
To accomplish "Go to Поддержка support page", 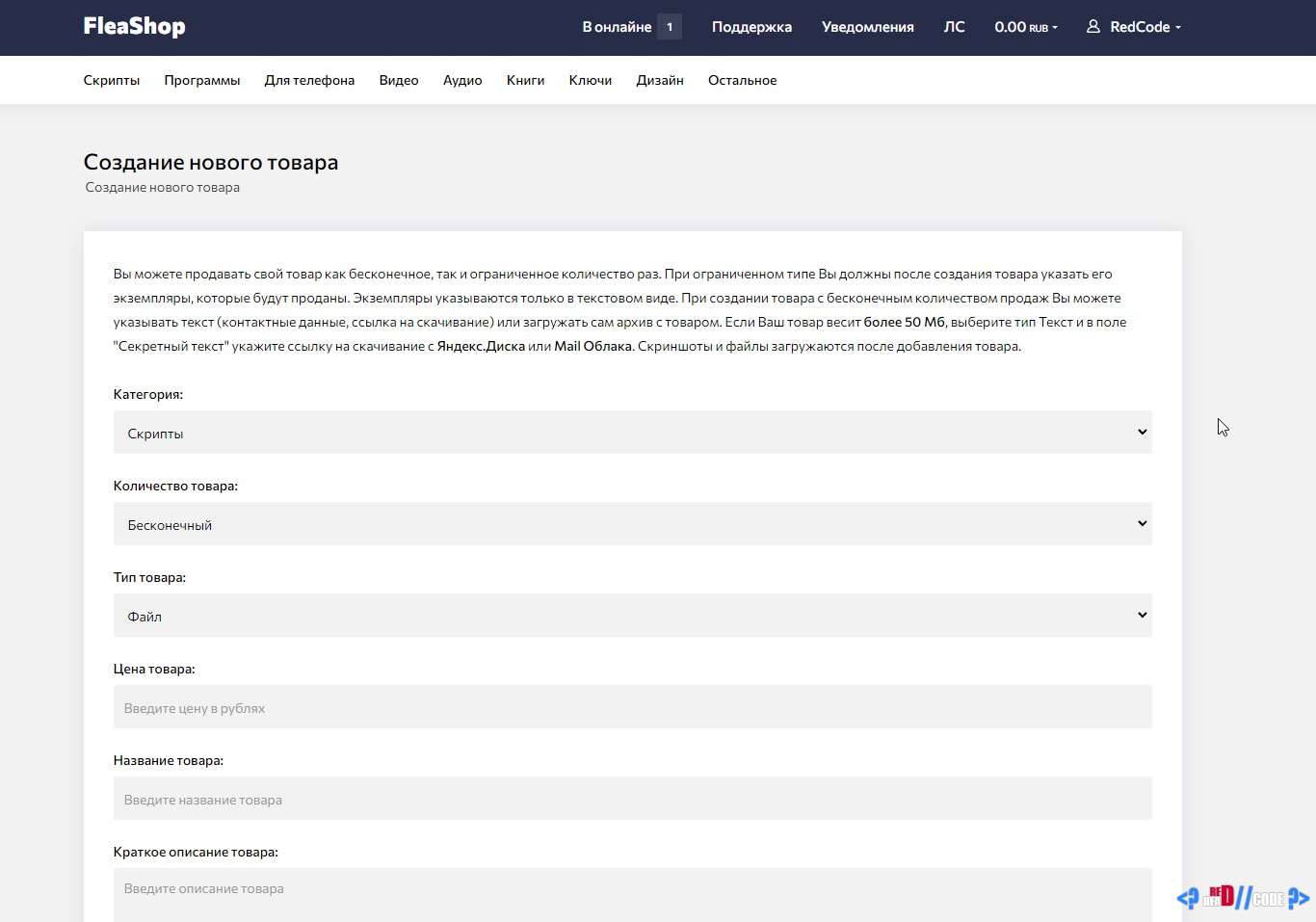I will pyautogui.click(x=751, y=27).
